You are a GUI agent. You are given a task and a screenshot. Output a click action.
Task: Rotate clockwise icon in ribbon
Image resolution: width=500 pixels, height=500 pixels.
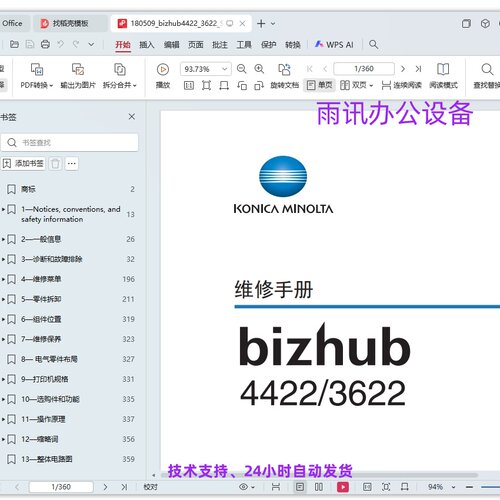tap(259, 86)
